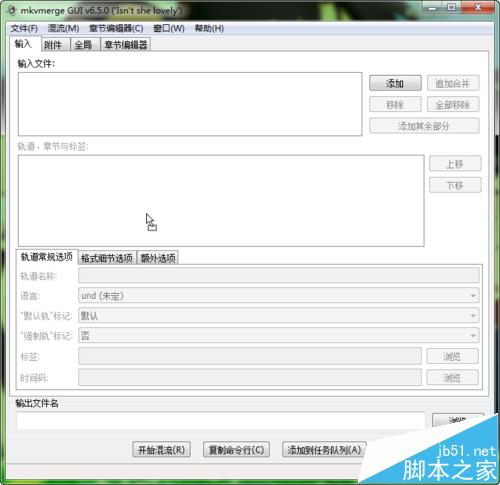Click the 轨道名称 input field

pyautogui.click(x=279, y=276)
